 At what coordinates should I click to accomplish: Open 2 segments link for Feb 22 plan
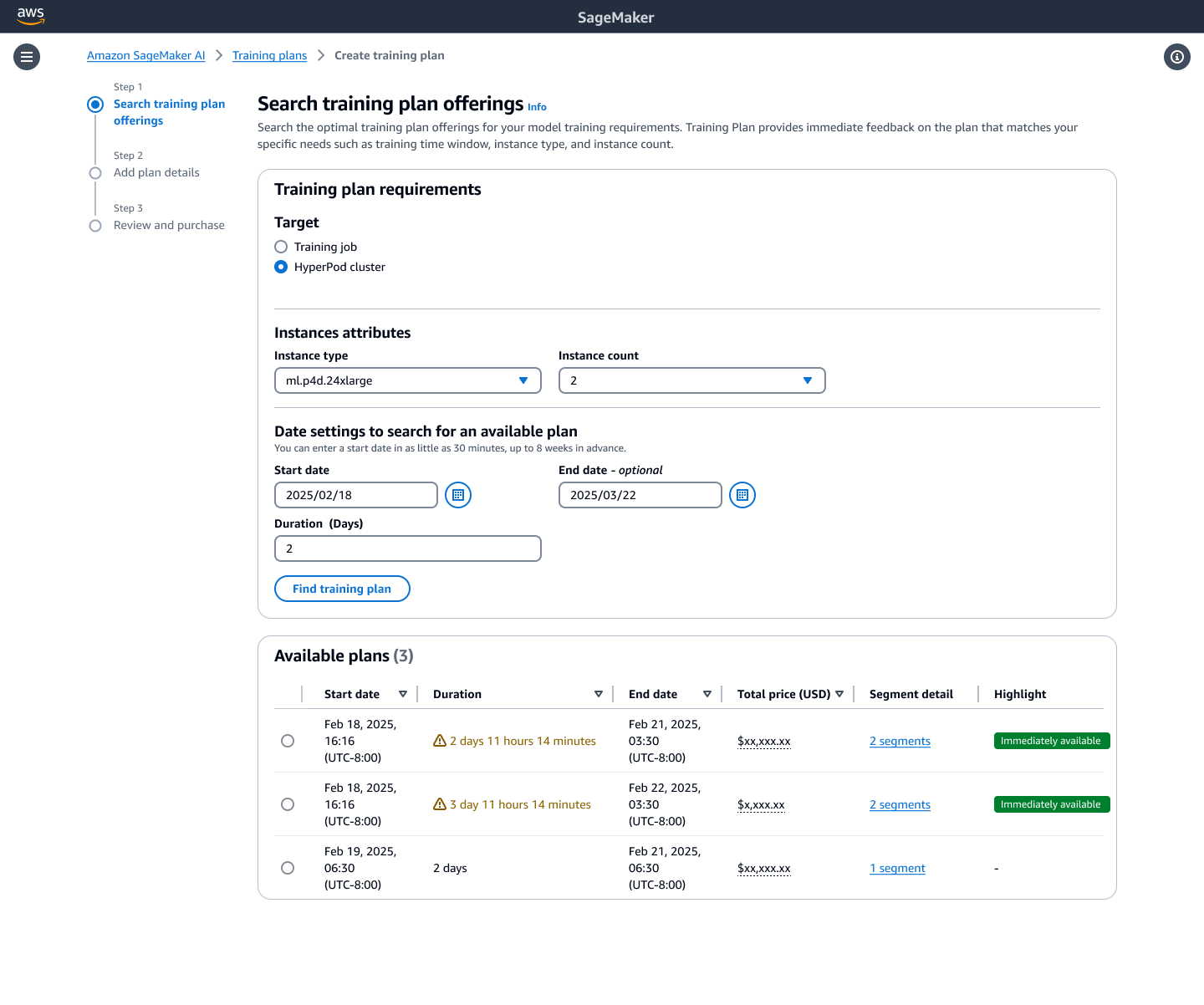pyautogui.click(x=900, y=804)
